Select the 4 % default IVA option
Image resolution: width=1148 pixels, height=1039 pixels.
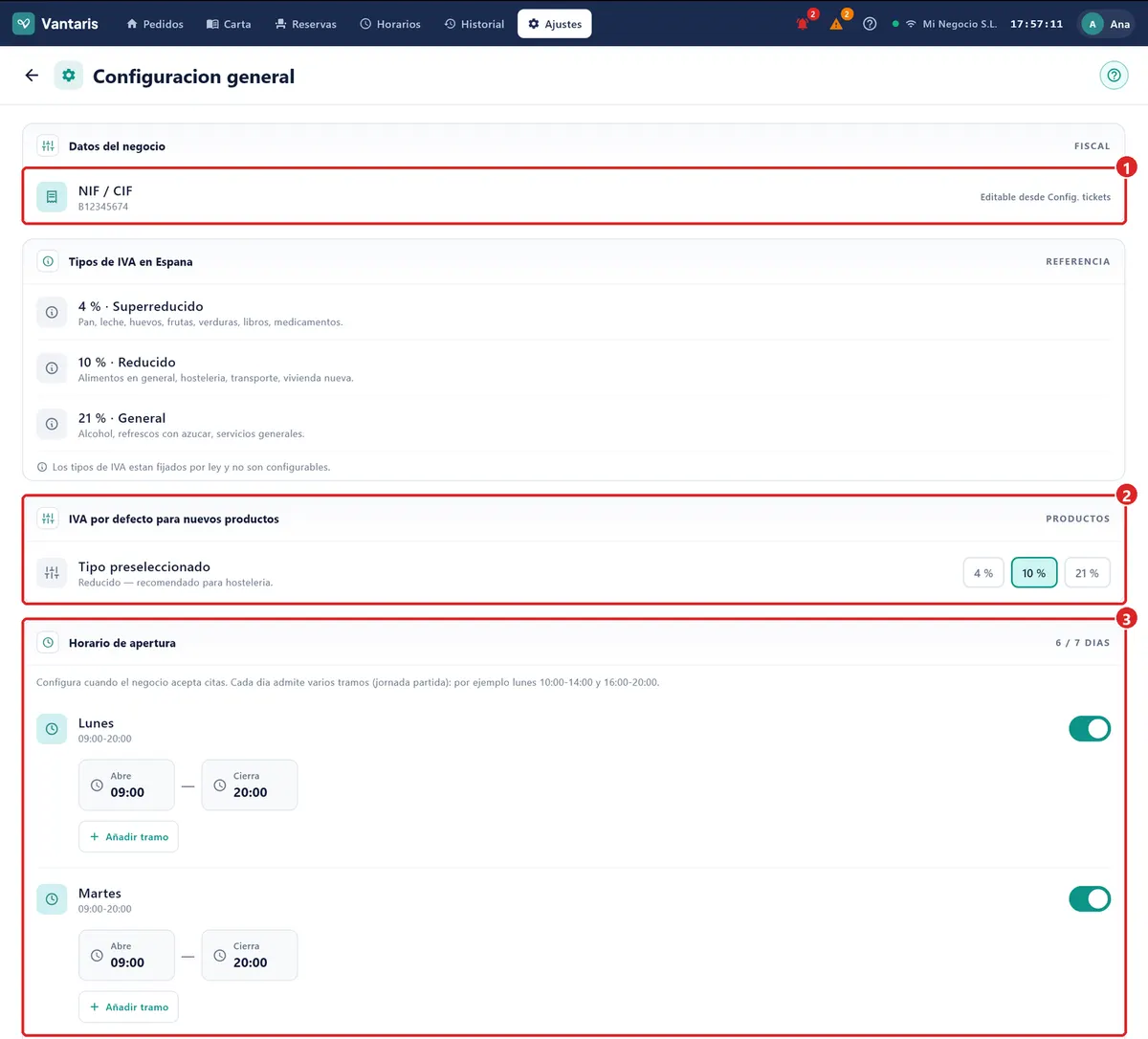pyautogui.click(x=983, y=573)
